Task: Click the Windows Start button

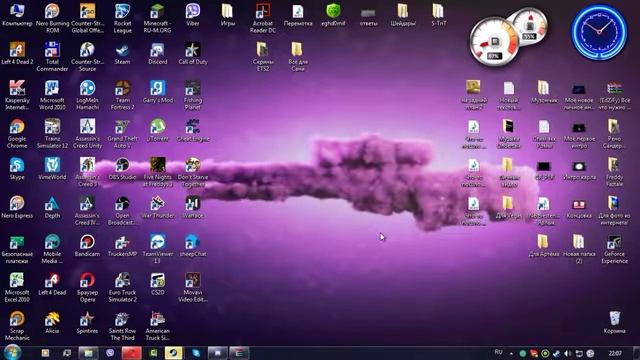Action: pyautogui.click(x=12, y=352)
